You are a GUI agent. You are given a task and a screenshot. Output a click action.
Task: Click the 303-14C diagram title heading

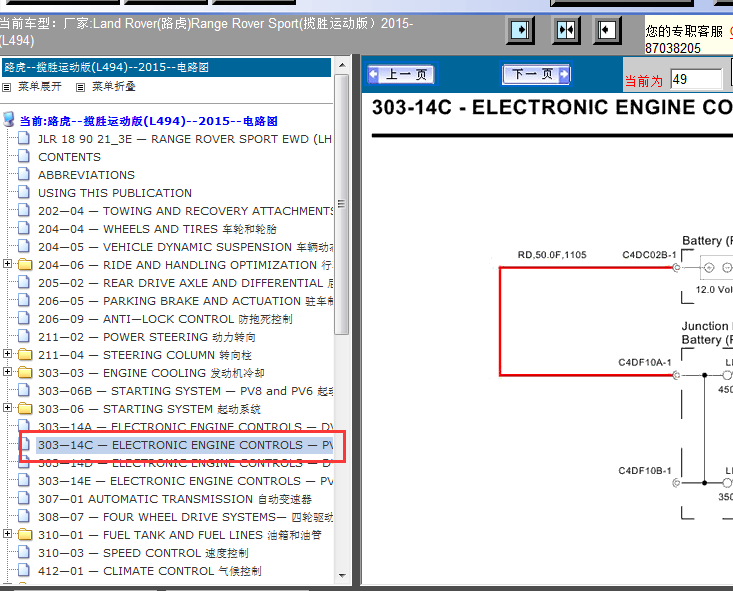552,108
